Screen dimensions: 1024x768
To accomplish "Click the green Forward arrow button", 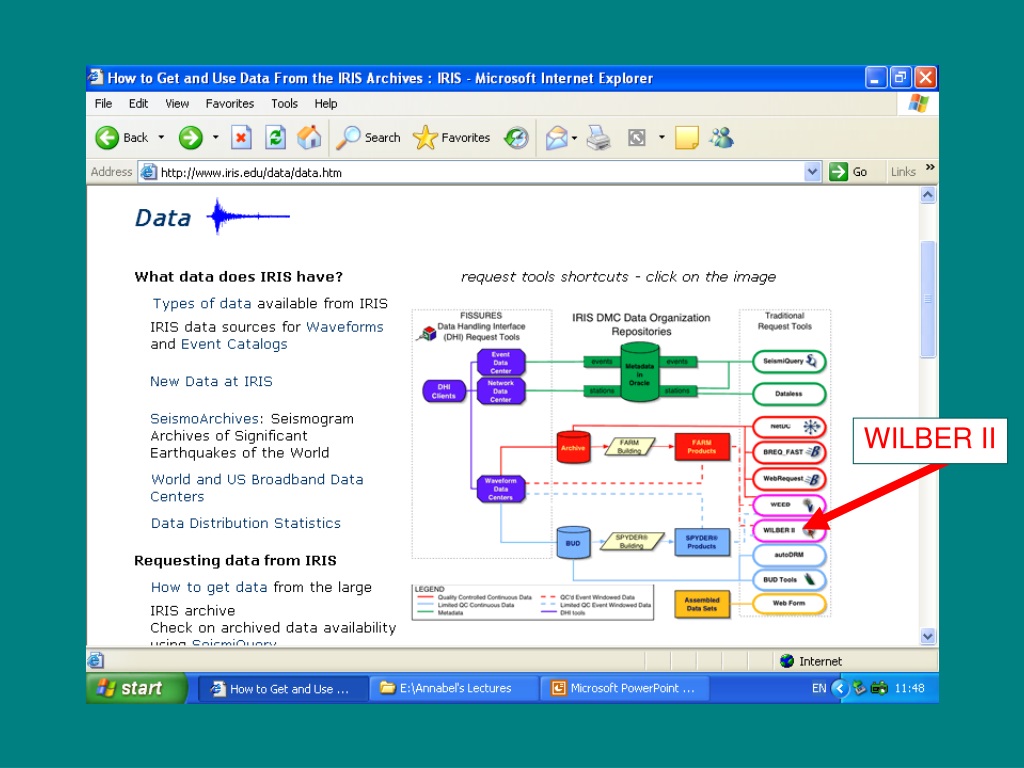I will (x=191, y=138).
